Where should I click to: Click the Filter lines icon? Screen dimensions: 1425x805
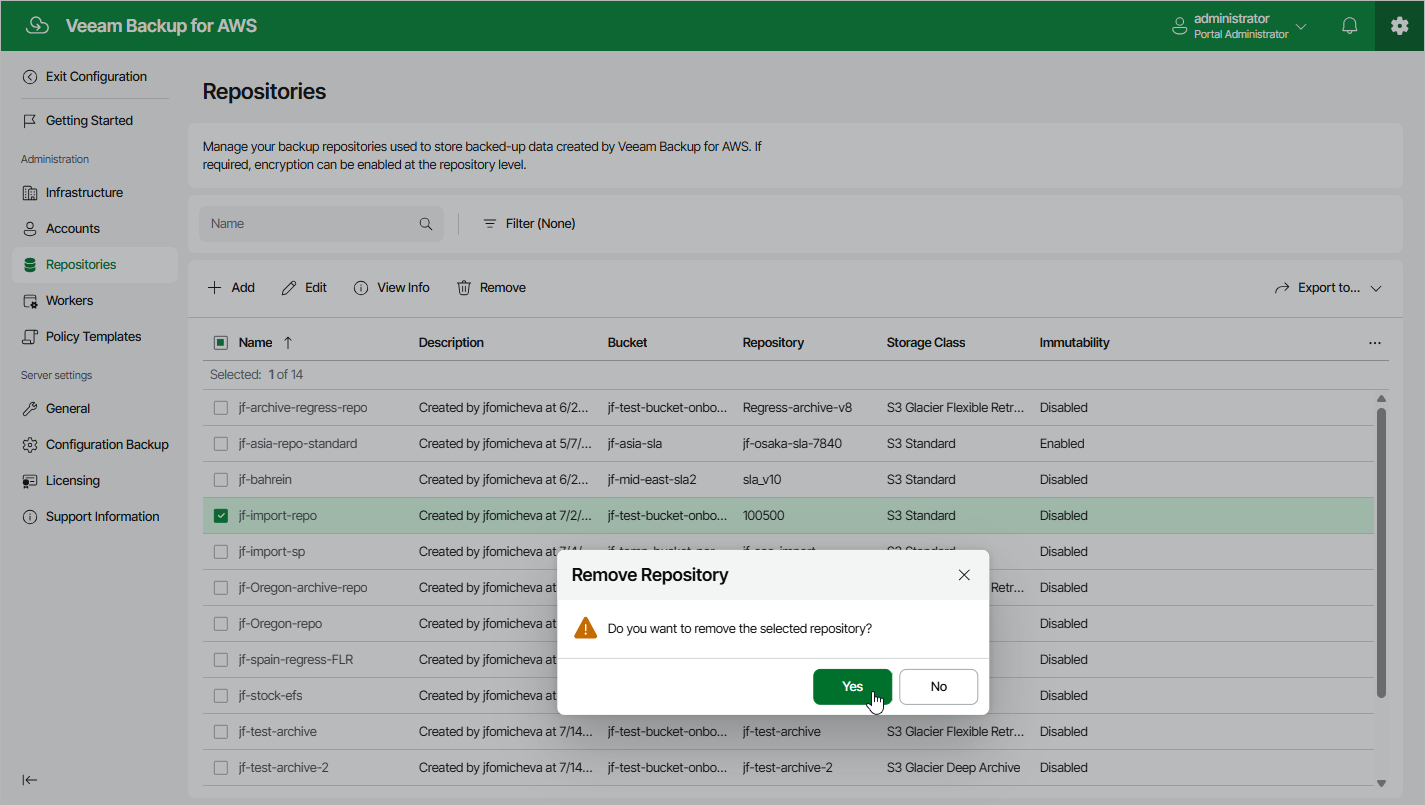click(x=490, y=224)
